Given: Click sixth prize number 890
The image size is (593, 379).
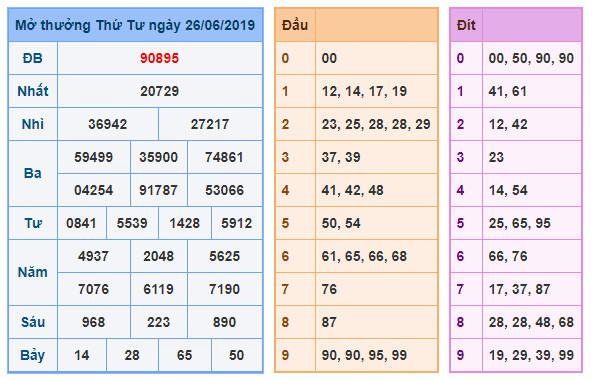Looking at the screenshot, I should [224, 322].
